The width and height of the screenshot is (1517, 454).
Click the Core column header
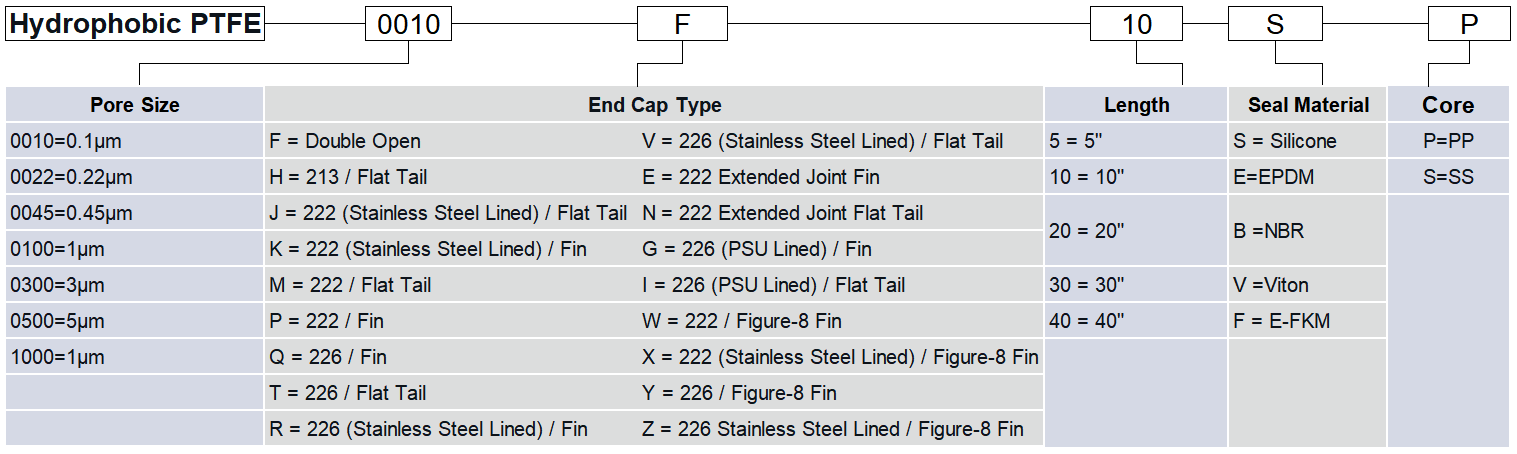1447,105
